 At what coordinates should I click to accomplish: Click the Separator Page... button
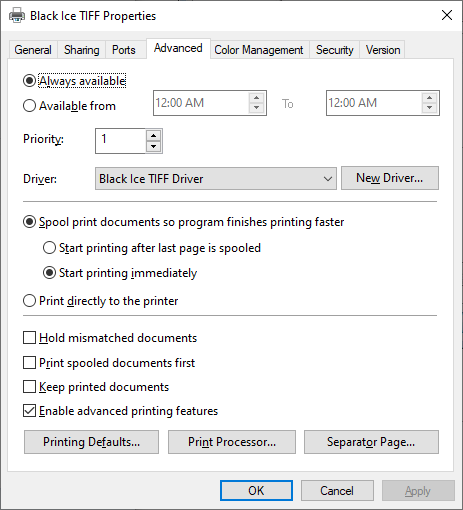(x=371, y=442)
